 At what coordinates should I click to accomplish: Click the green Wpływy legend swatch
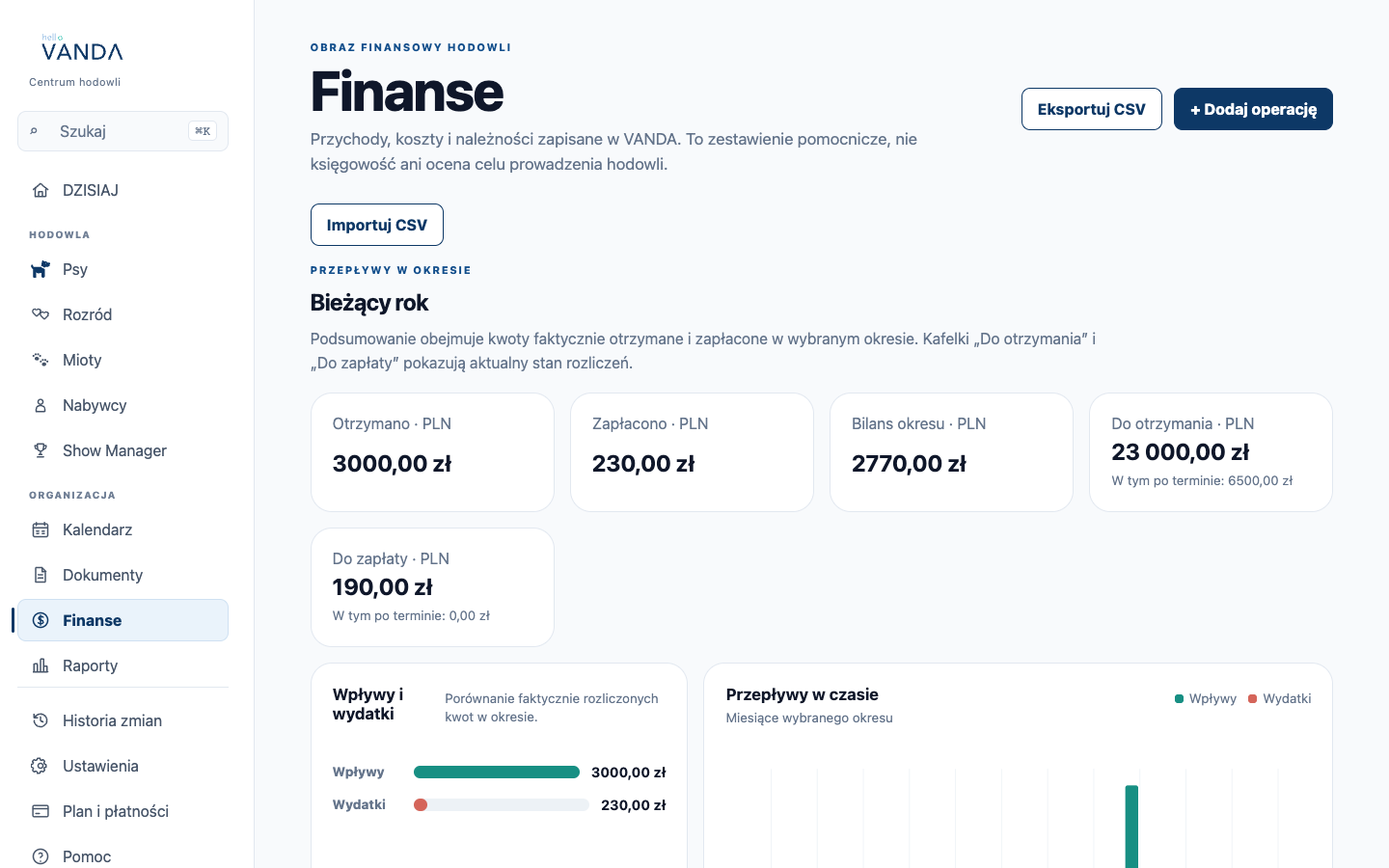point(1179,698)
